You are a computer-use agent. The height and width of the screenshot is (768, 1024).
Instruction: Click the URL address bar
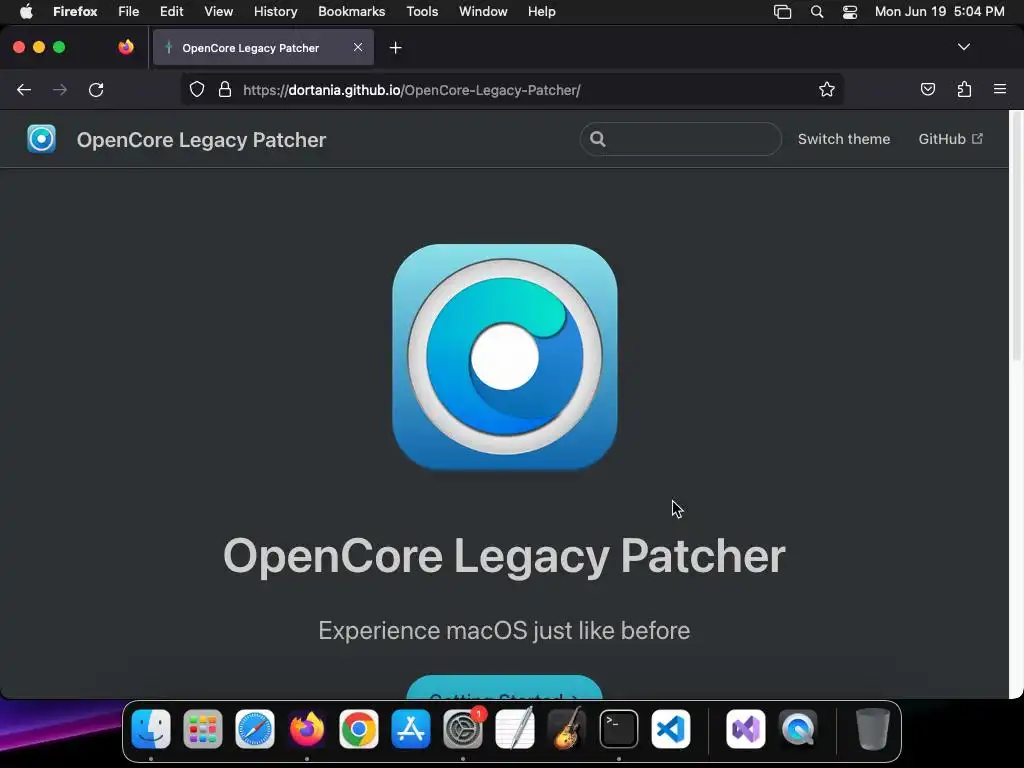coord(513,90)
